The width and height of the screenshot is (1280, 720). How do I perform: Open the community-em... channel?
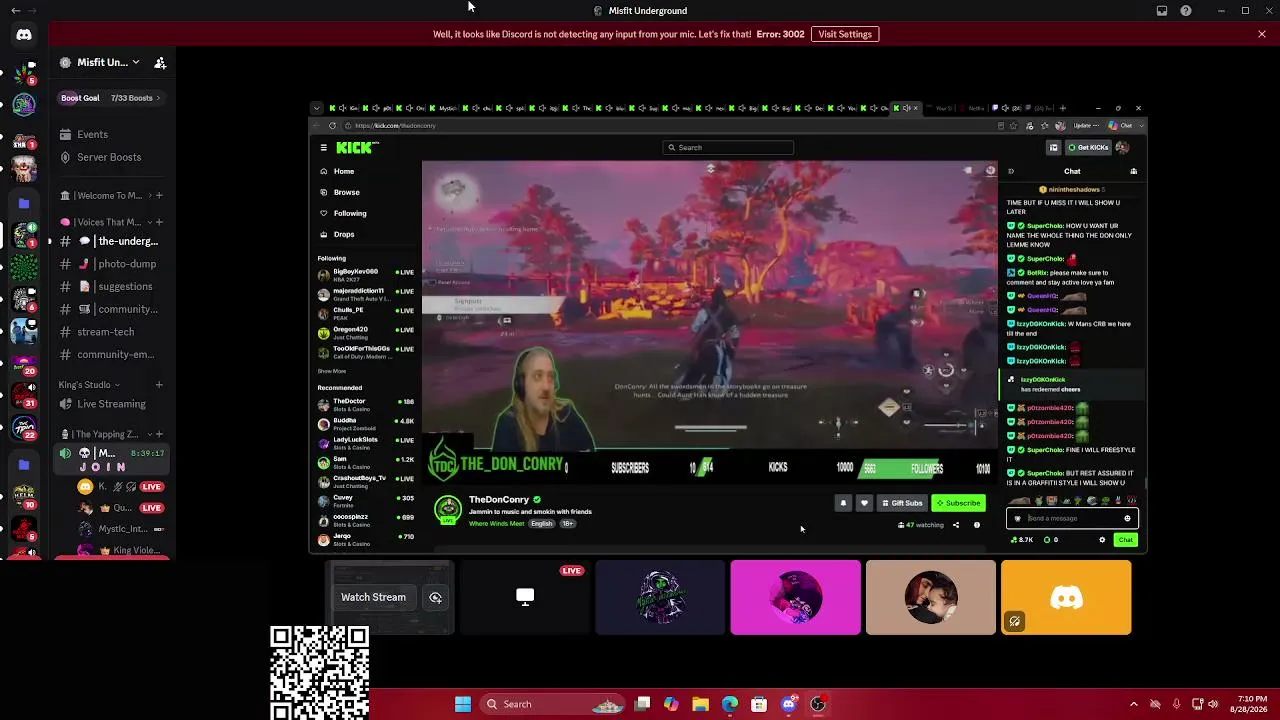112,354
